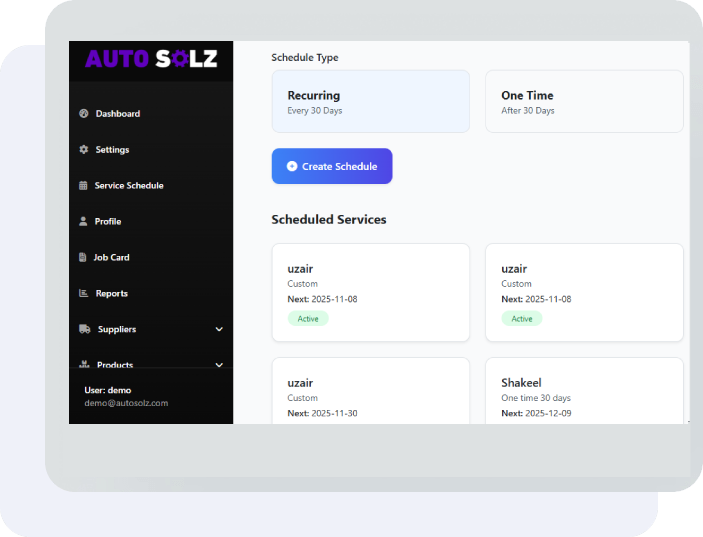Click the Job Card document icon

click(84, 258)
